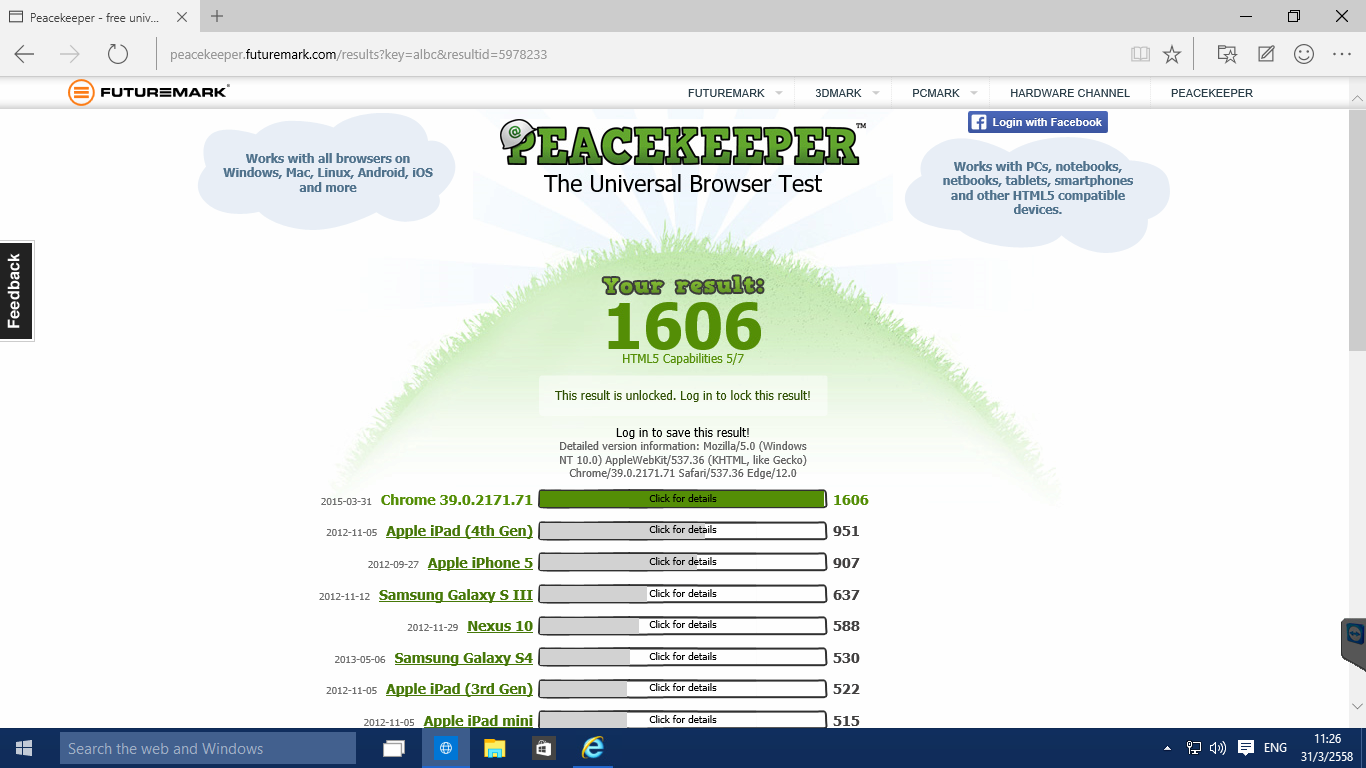
Task: Open Edge More actions menu
Action: click(1342, 54)
